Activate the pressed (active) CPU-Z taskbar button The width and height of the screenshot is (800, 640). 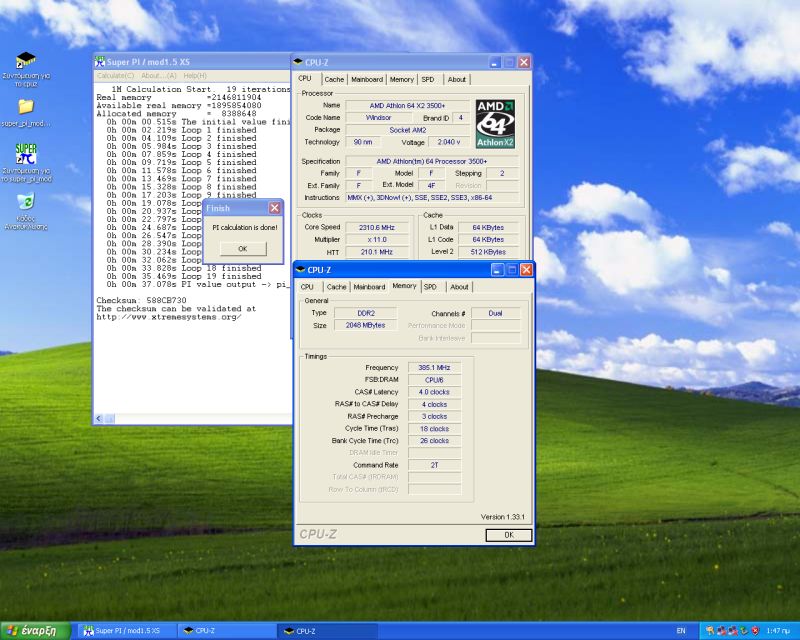coord(329,631)
